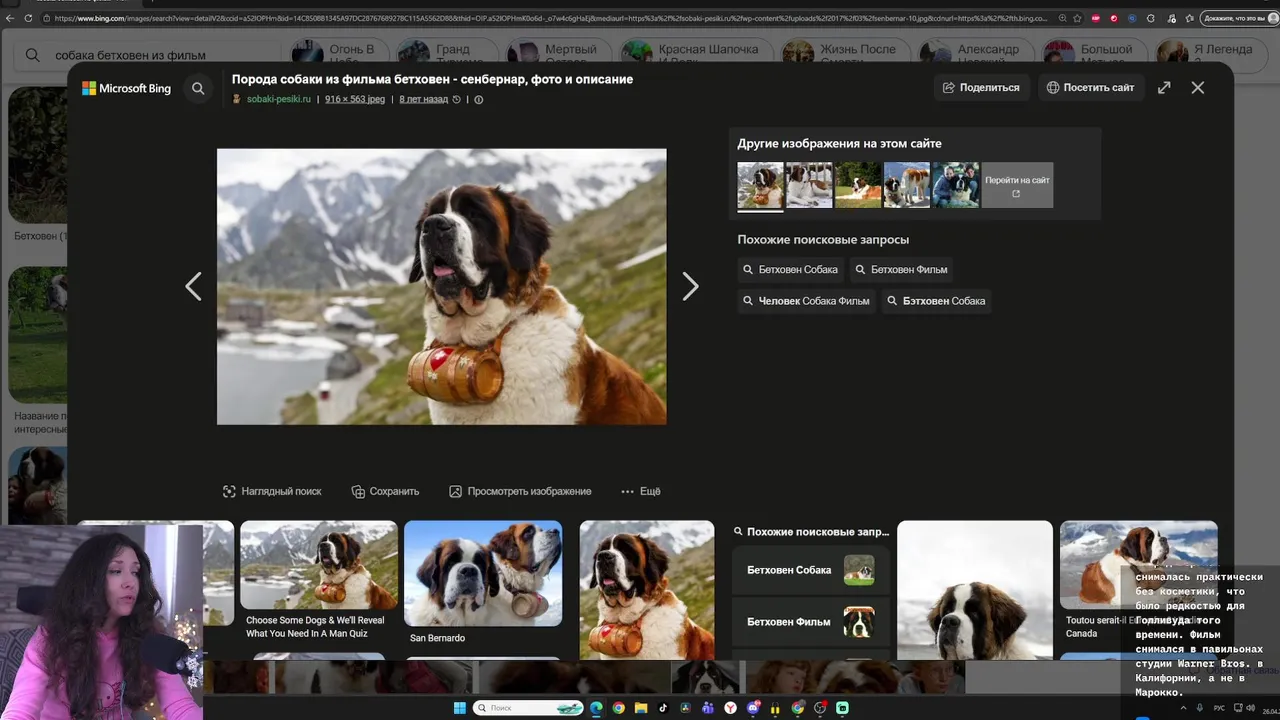Click the main St. Bernard image
Screen dimensions: 1280x720
(441, 286)
